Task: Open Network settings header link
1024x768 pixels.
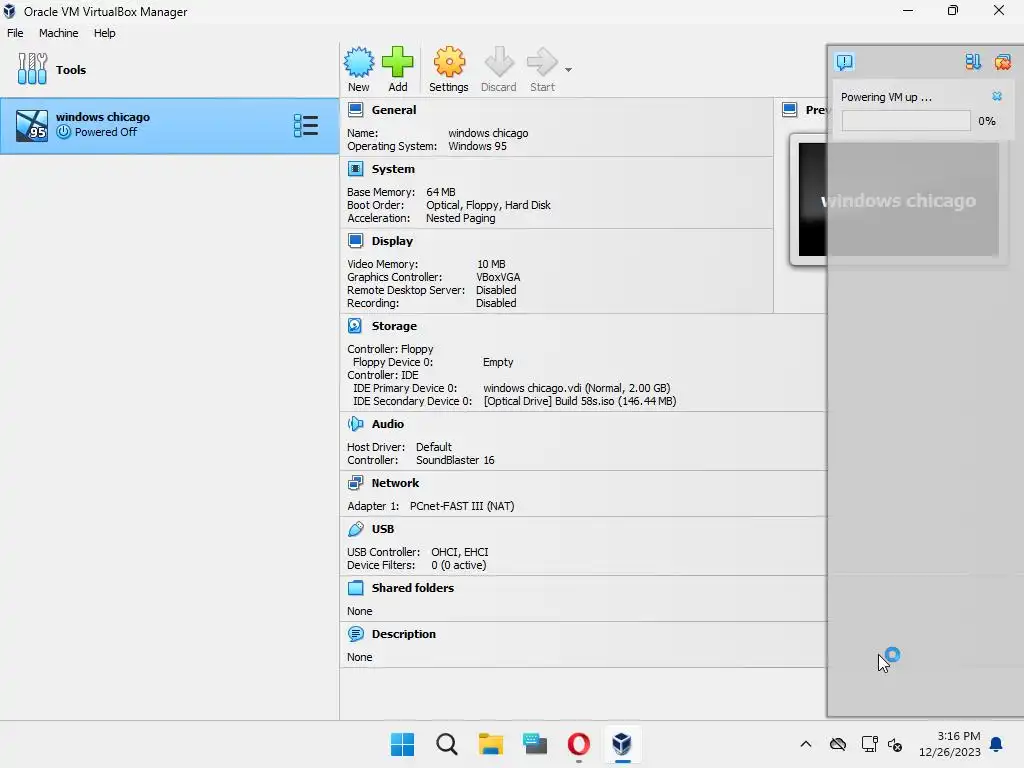Action: (395, 483)
